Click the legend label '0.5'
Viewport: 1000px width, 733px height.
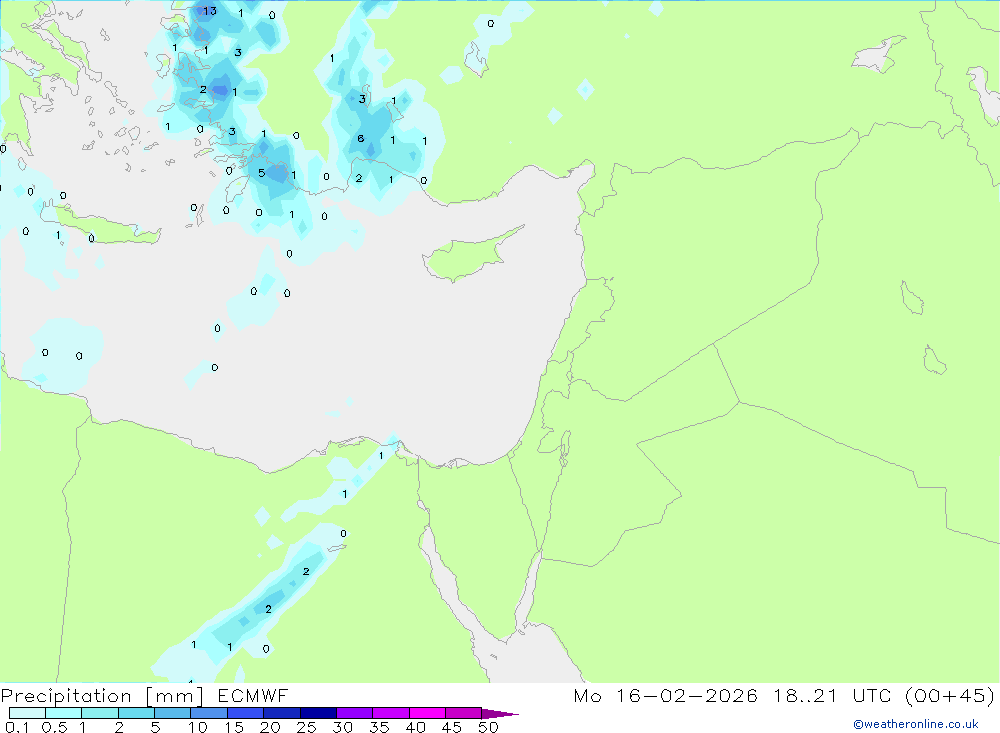click(x=54, y=727)
